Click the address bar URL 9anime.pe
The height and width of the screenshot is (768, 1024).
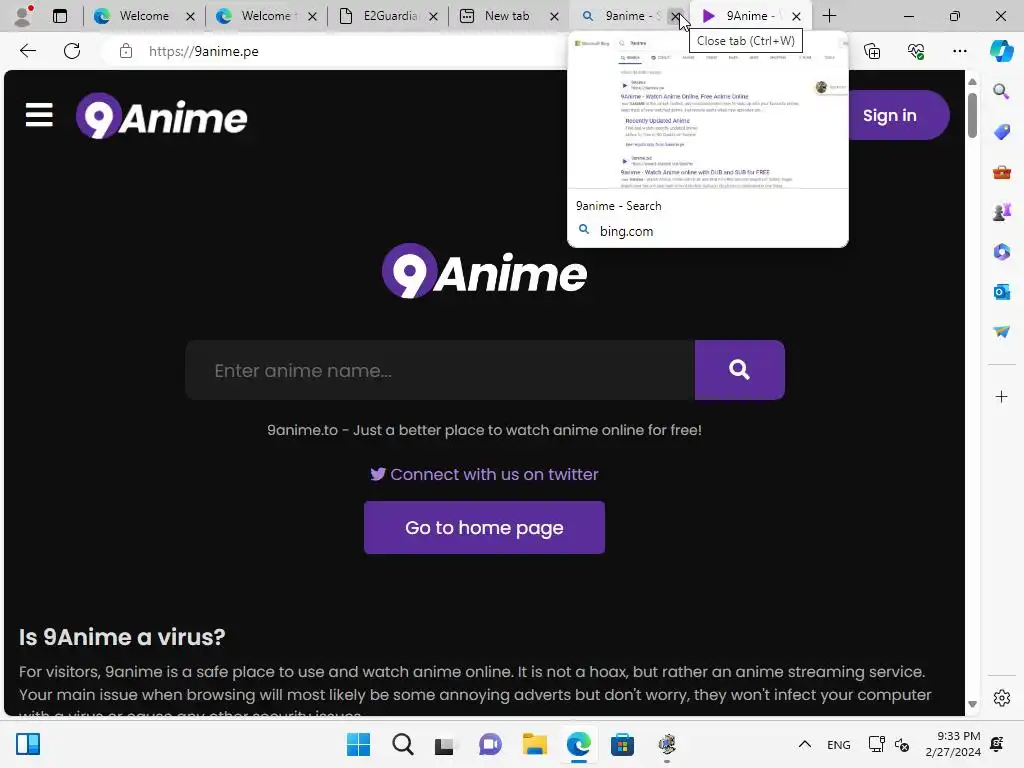(x=204, y=51)
